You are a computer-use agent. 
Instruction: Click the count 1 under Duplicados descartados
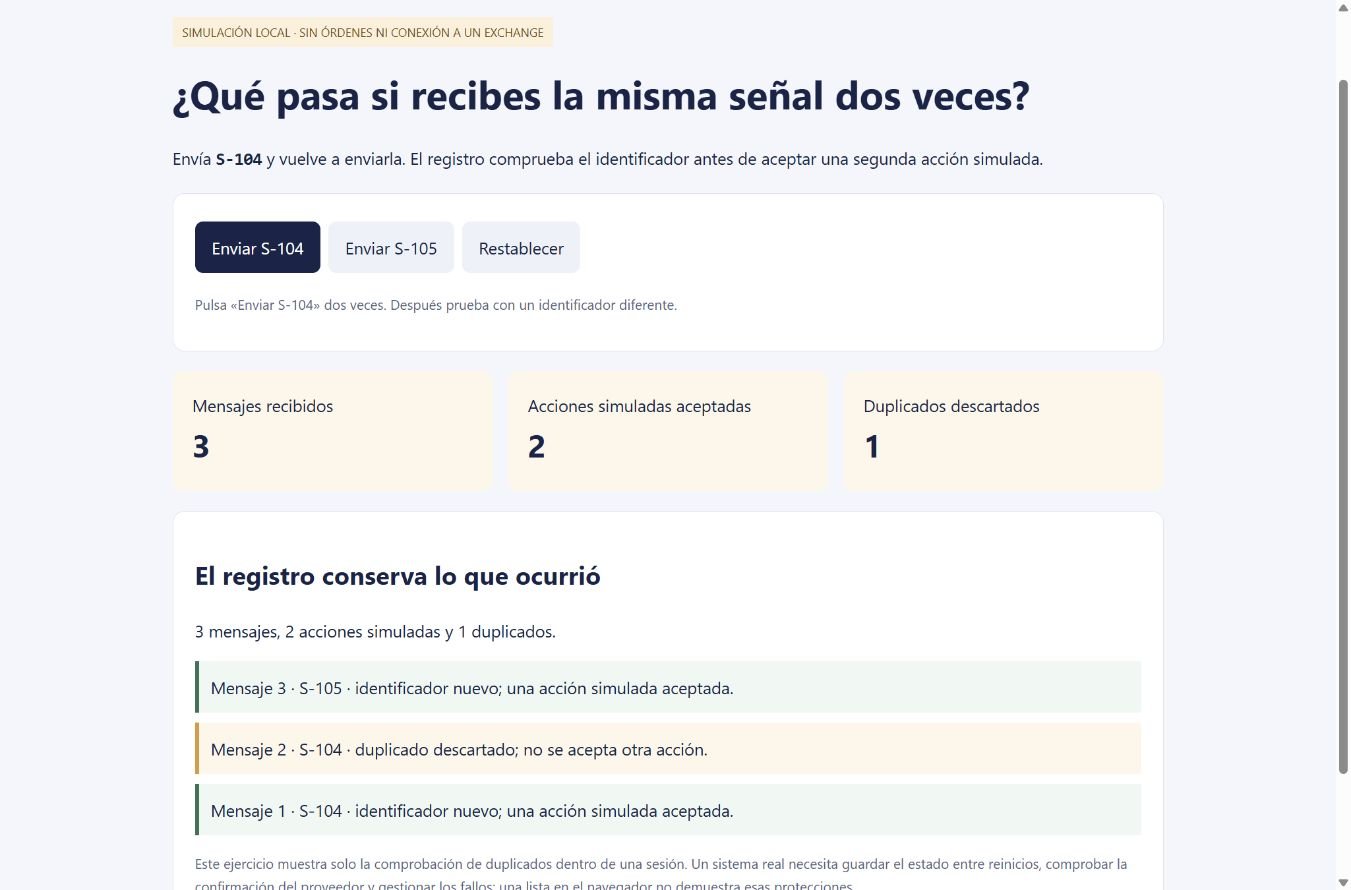point(872,446)
